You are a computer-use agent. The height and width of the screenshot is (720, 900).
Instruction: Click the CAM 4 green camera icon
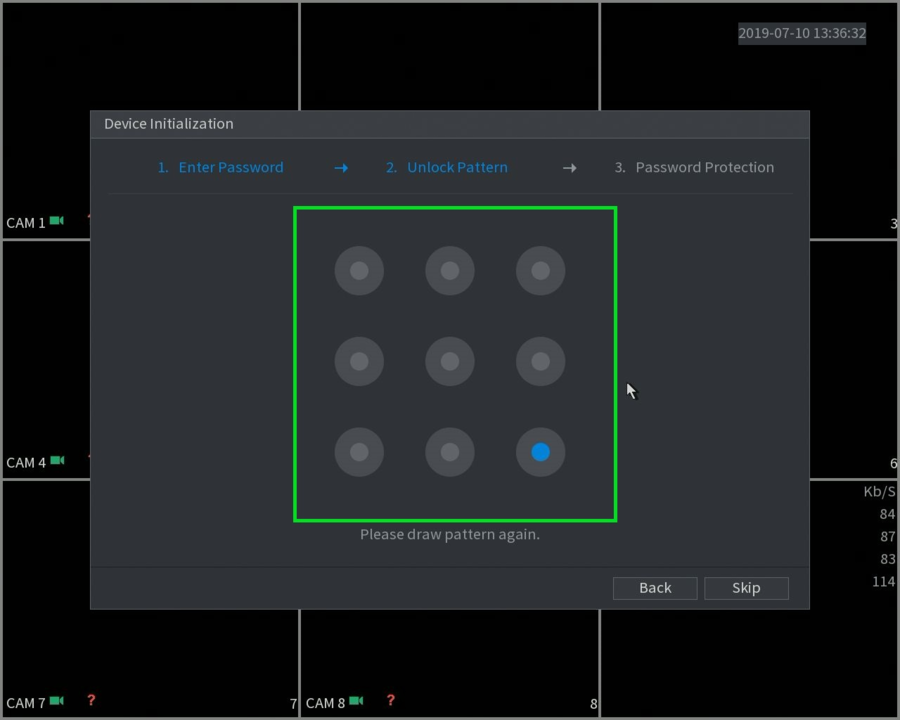(x=57, y=460)
